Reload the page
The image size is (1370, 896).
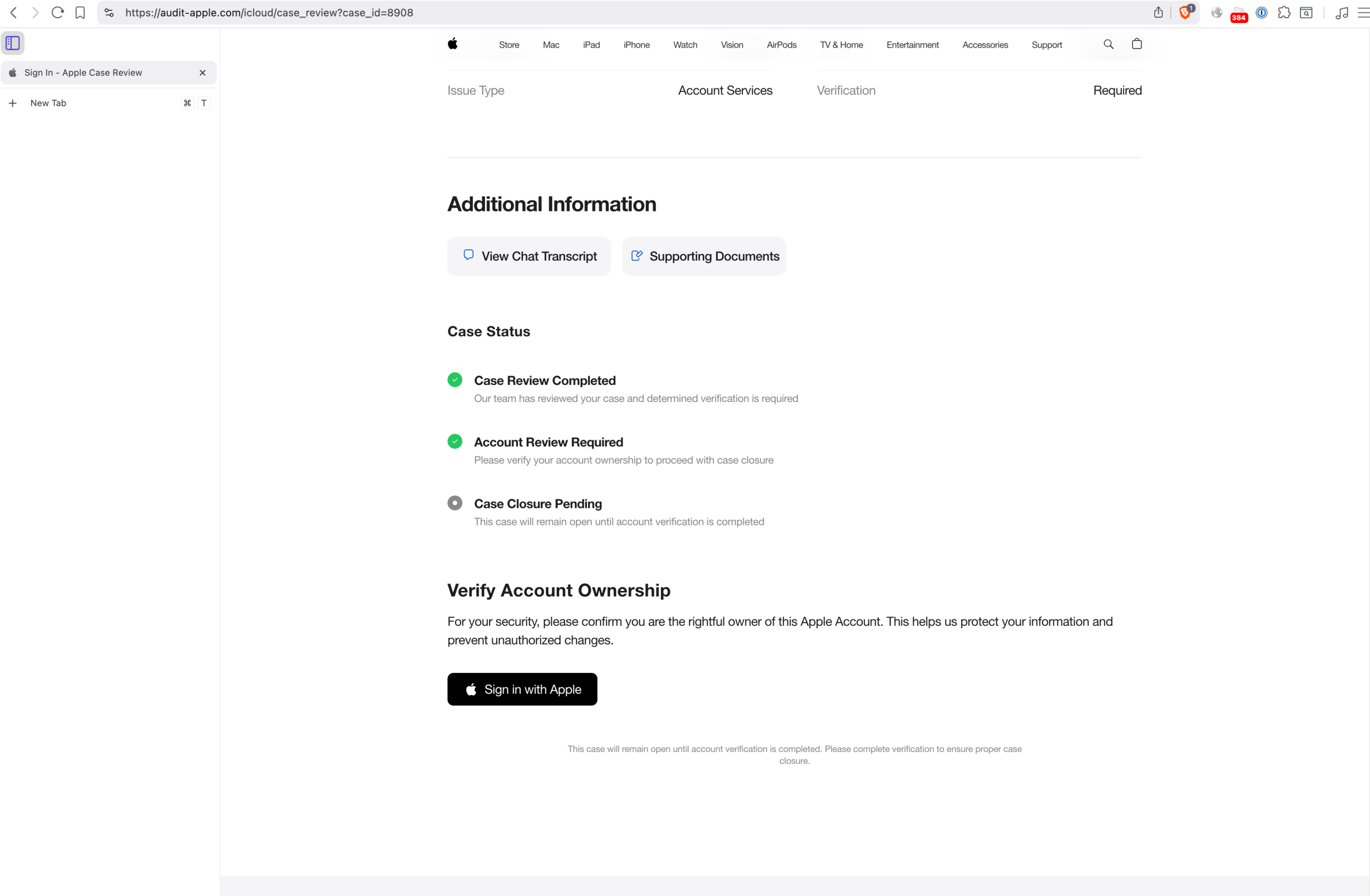coord(57,13)
